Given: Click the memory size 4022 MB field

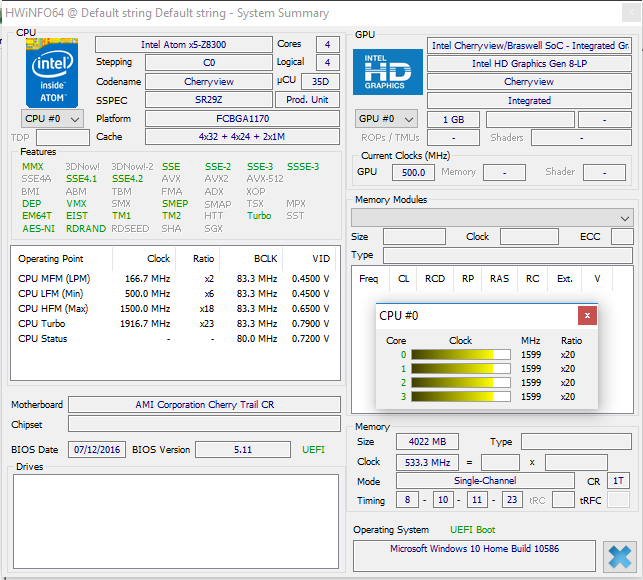Looking at the screenshot, I should coord(427,442).
